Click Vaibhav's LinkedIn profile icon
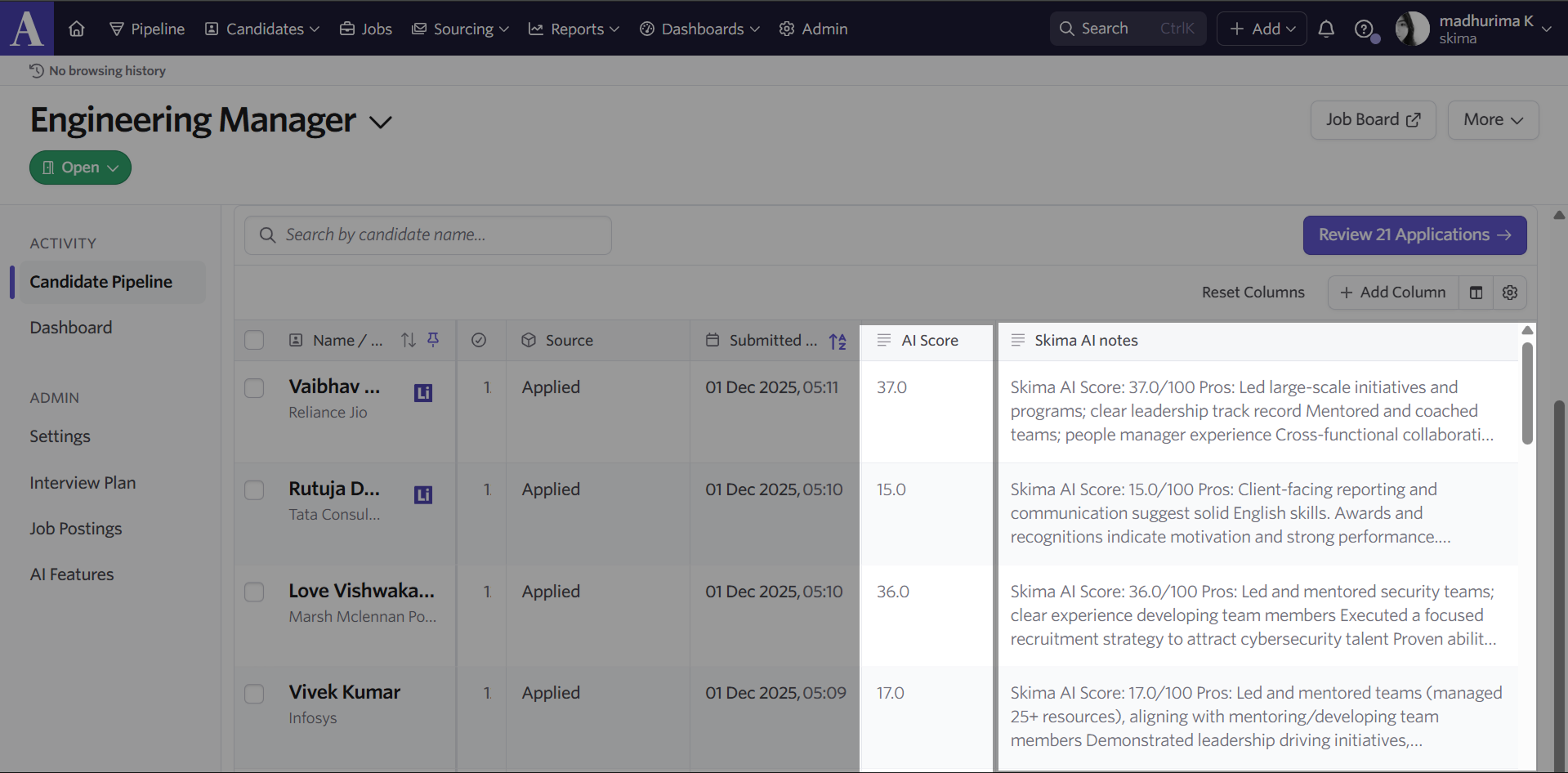 tap(422, 393)
